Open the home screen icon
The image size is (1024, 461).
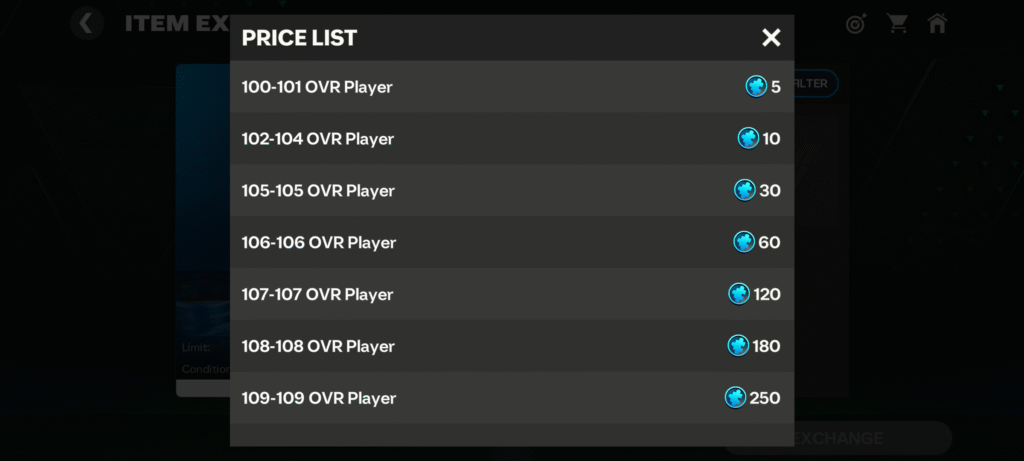coord(937,23)
